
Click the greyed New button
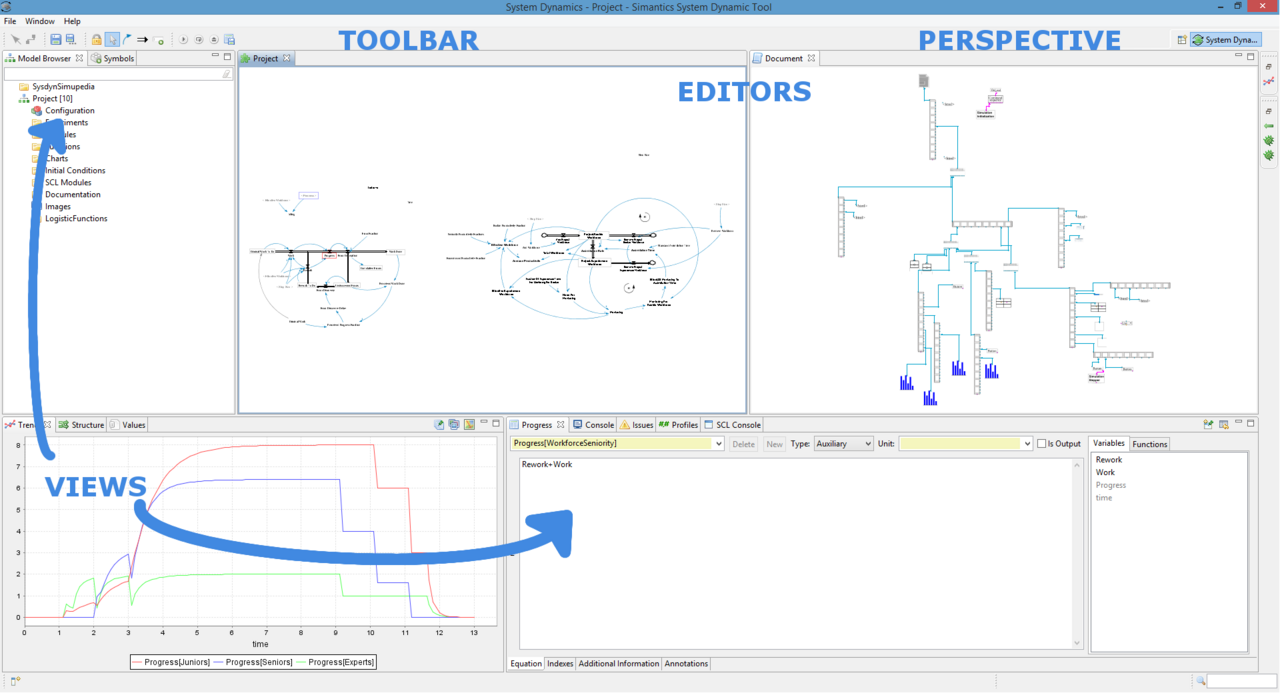pyautogui.click(x=774, y=444)
